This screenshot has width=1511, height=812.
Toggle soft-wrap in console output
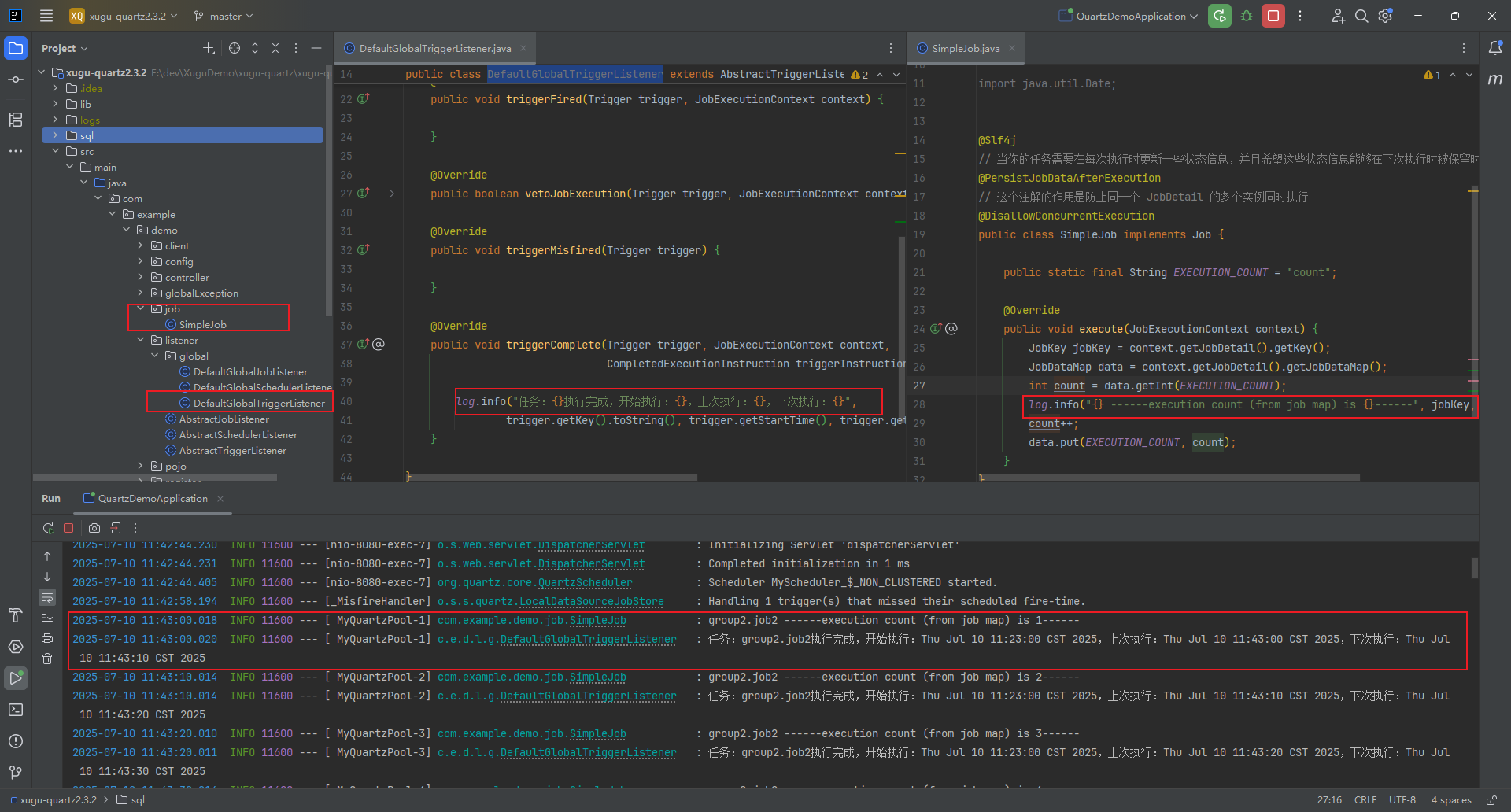[x=47, y=597]
